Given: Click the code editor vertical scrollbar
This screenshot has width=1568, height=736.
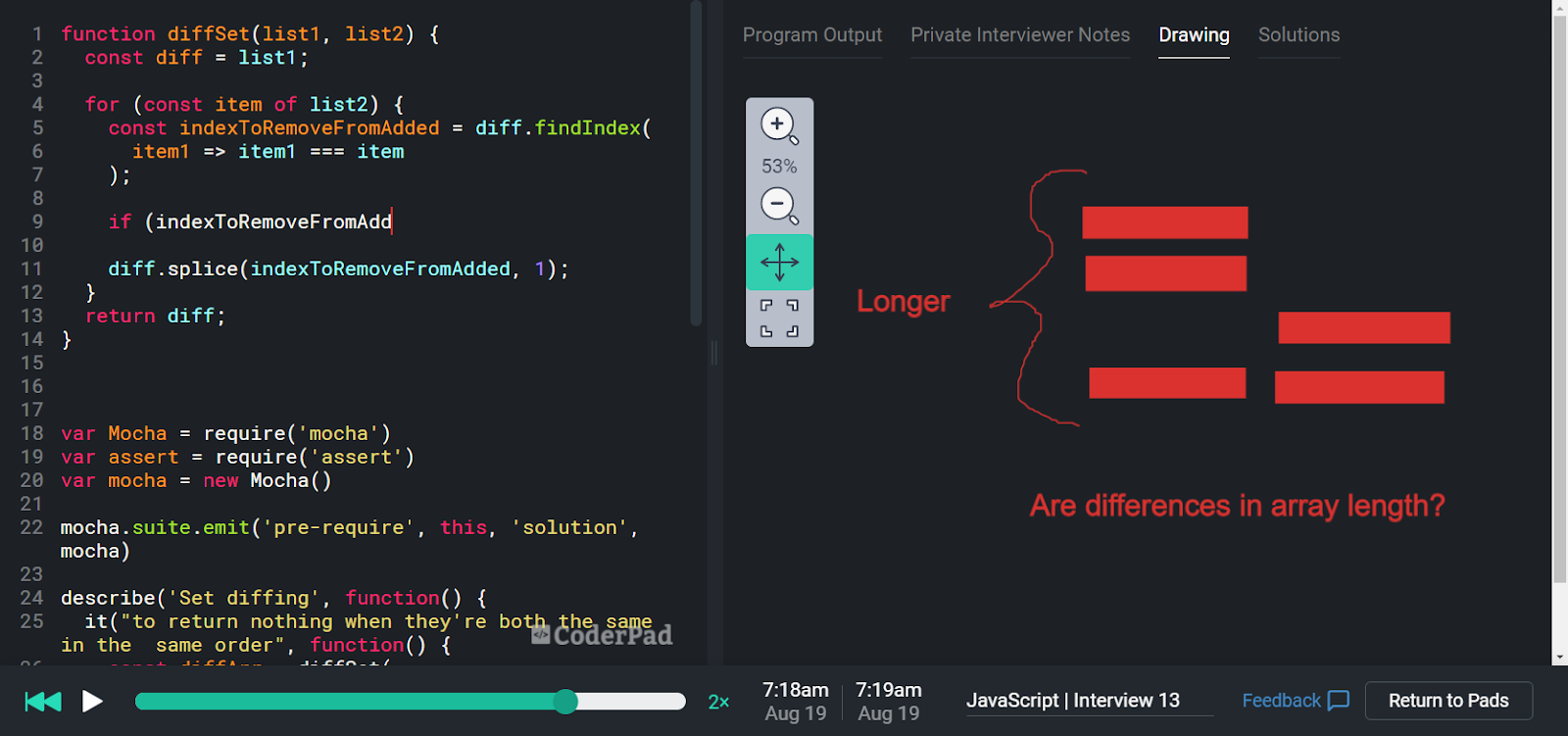Looking at the screenshot, I should click(696, 163).
